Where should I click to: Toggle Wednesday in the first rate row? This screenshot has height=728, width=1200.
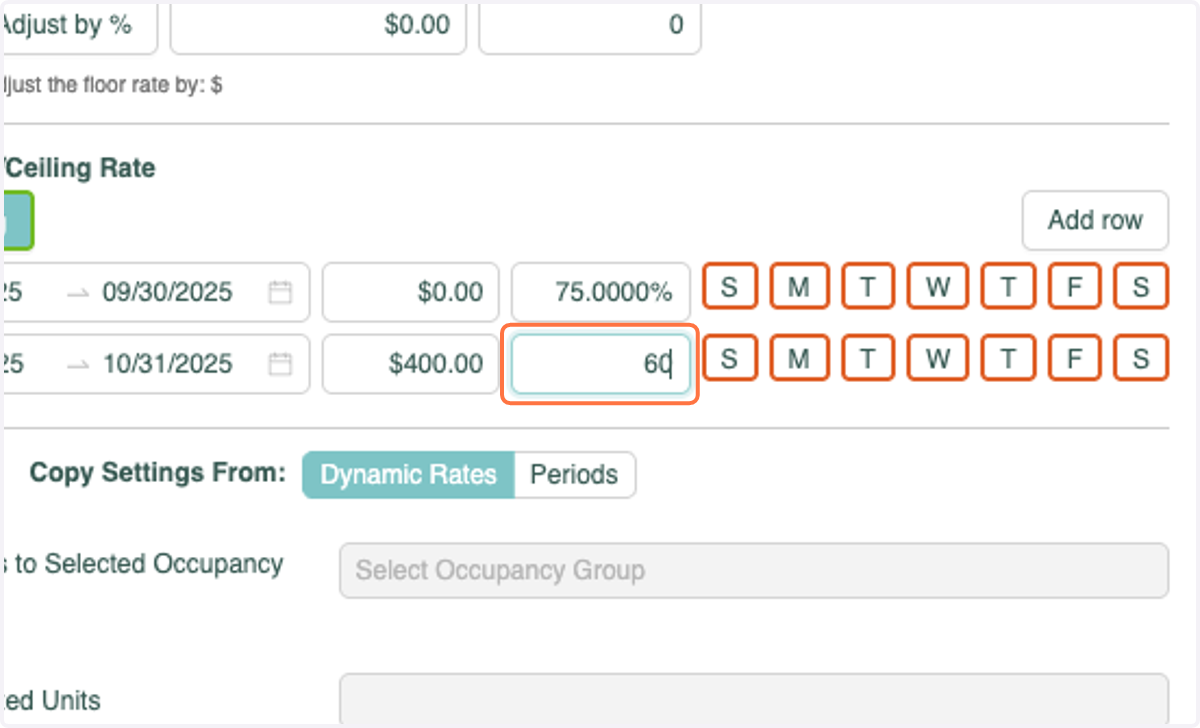pos(937,286)
